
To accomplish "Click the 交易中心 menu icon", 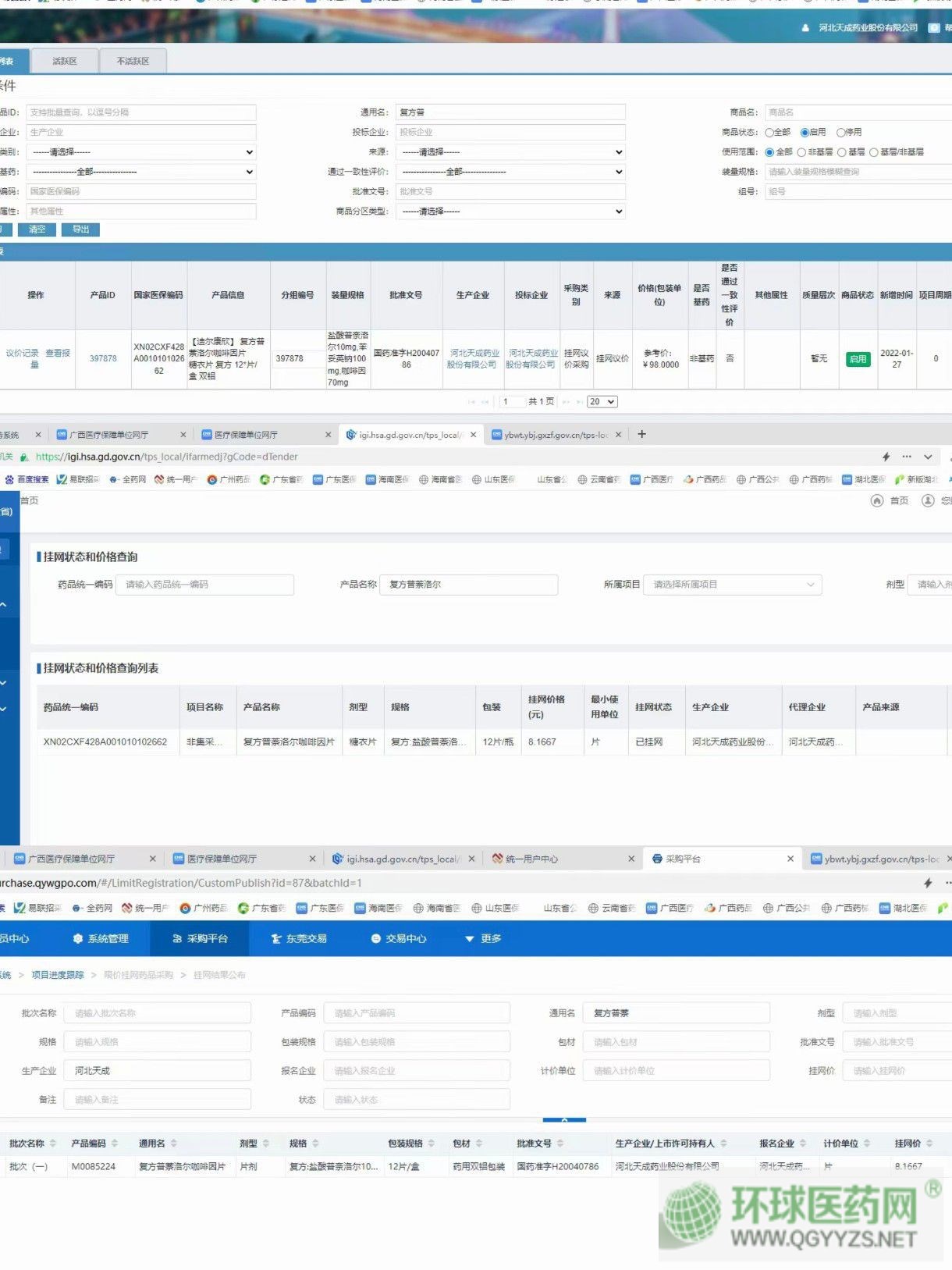I will pos(375,938).
